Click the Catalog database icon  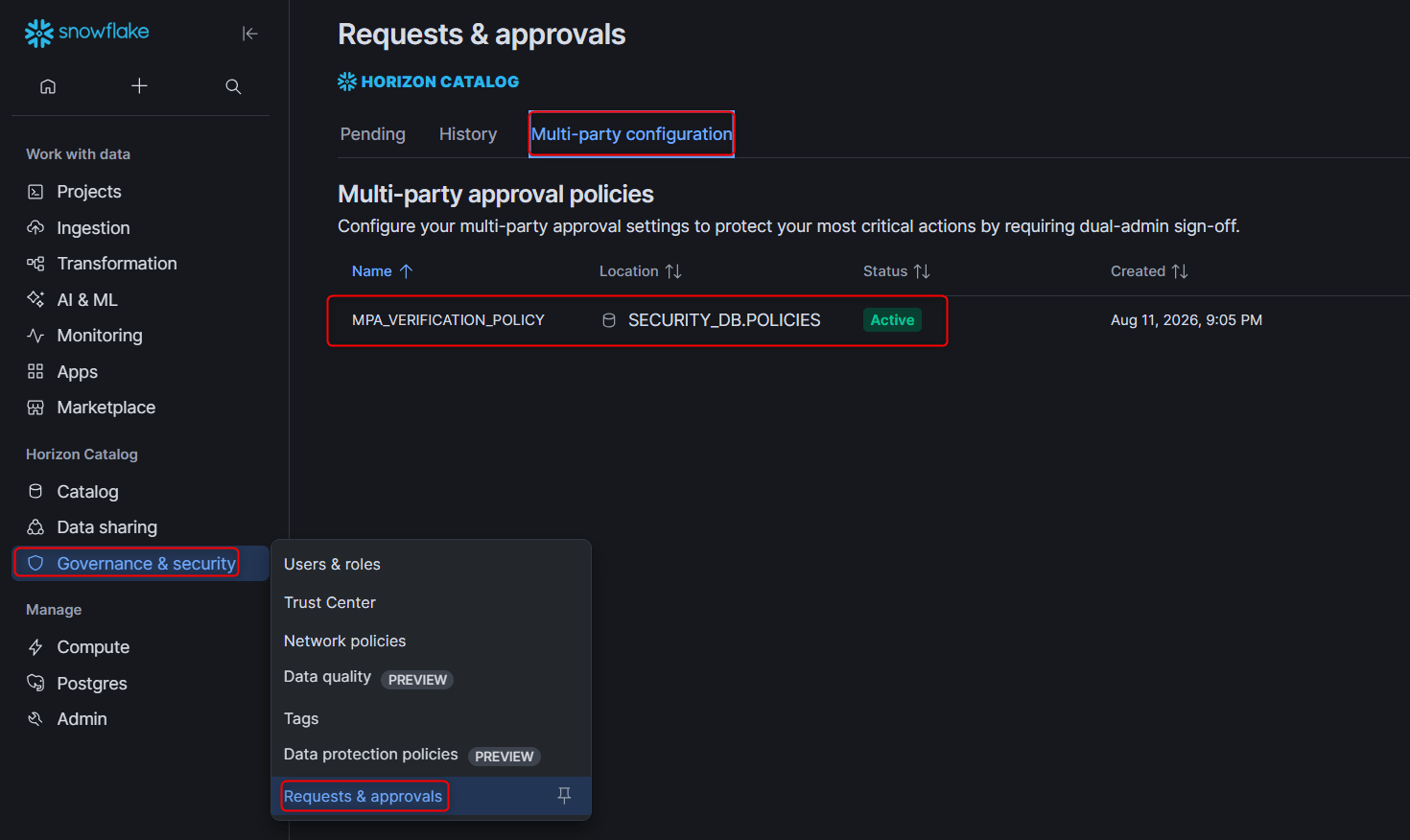(x=35, y=492)
